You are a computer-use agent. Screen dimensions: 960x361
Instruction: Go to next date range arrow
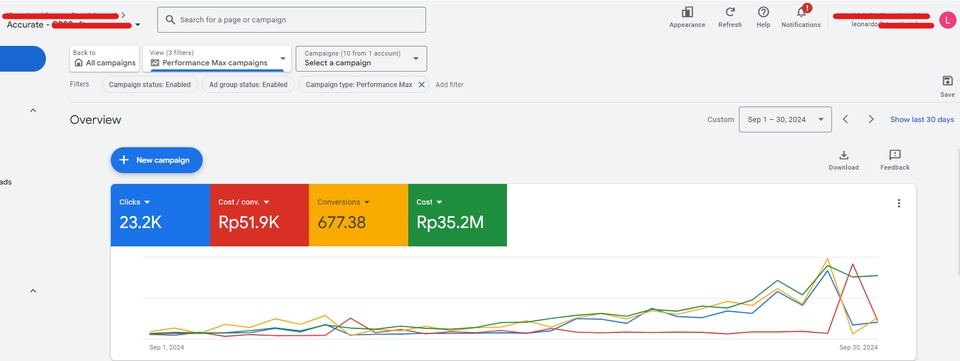pos(871,119)
